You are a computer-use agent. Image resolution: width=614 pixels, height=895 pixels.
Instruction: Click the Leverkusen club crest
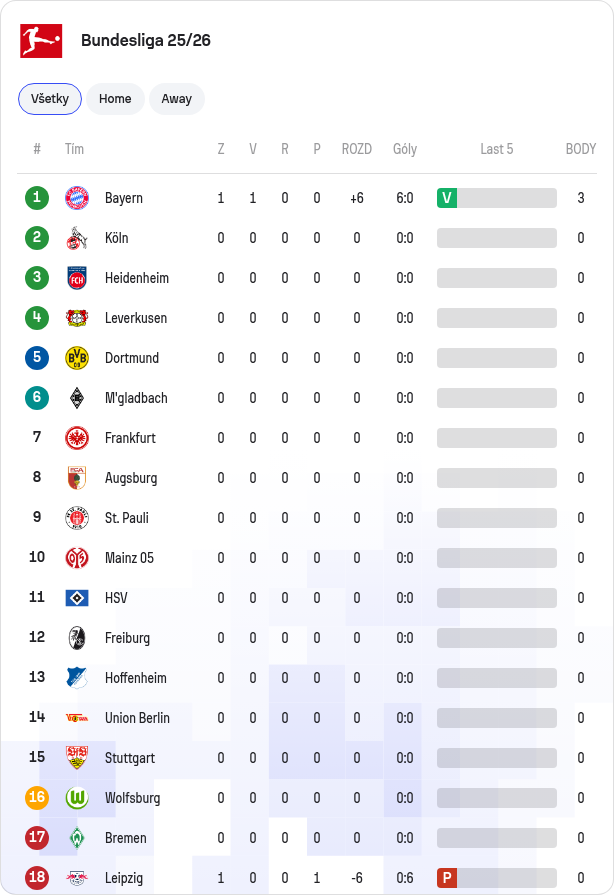click(x=77, y=318)
